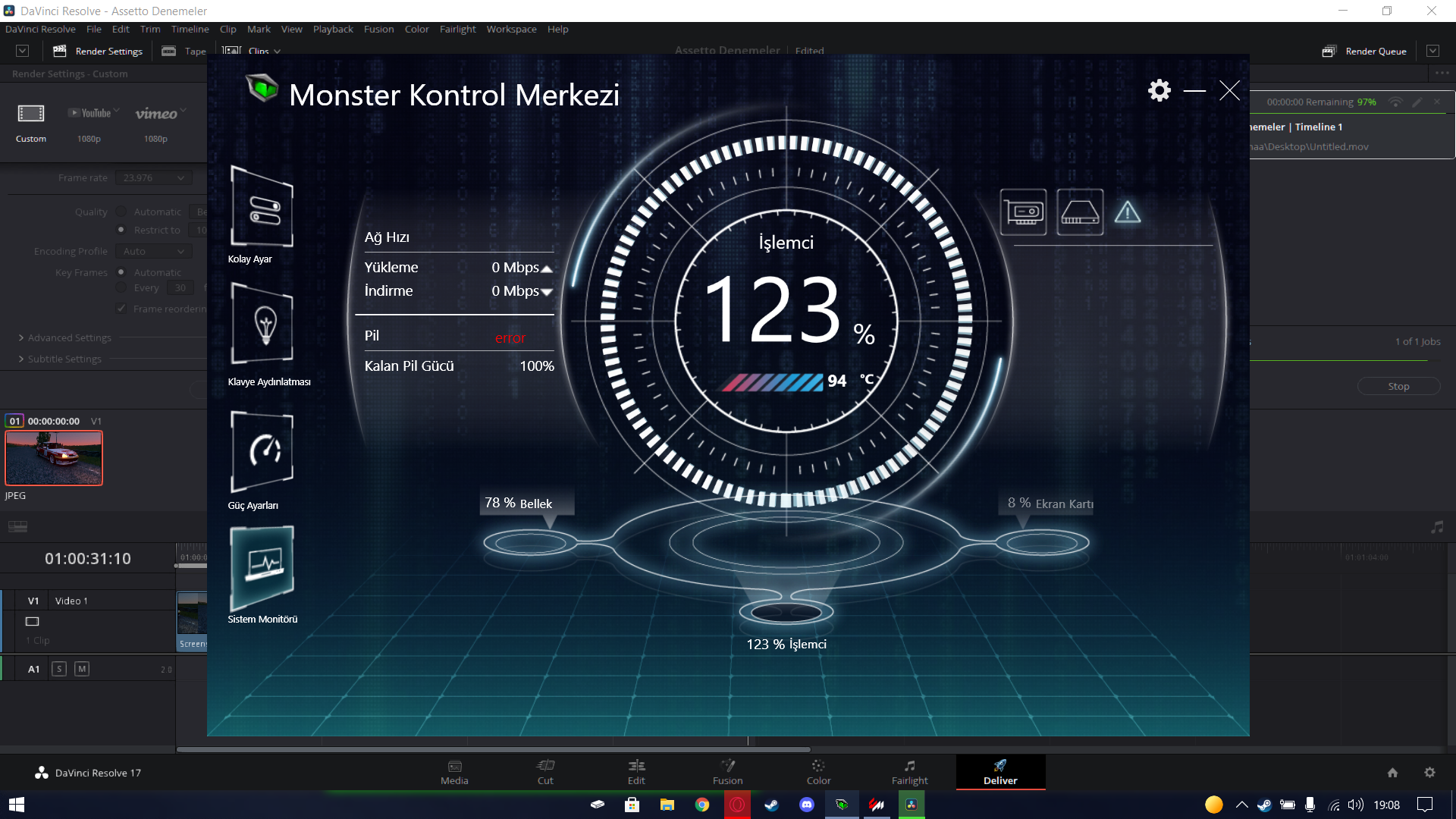Open the DaVinci Resolve menu
Screen dimensions: 1456x819
pos(40,29)
